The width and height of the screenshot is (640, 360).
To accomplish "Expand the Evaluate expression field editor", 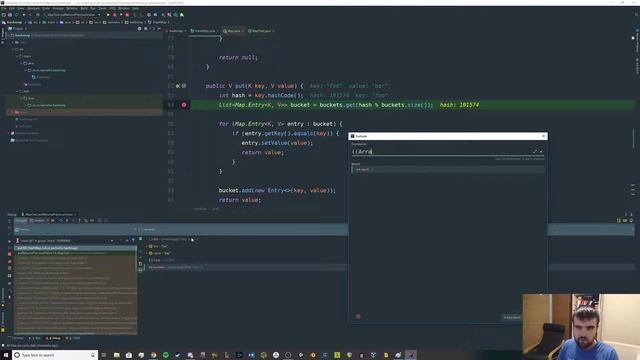I will click(x=535, y=151).
